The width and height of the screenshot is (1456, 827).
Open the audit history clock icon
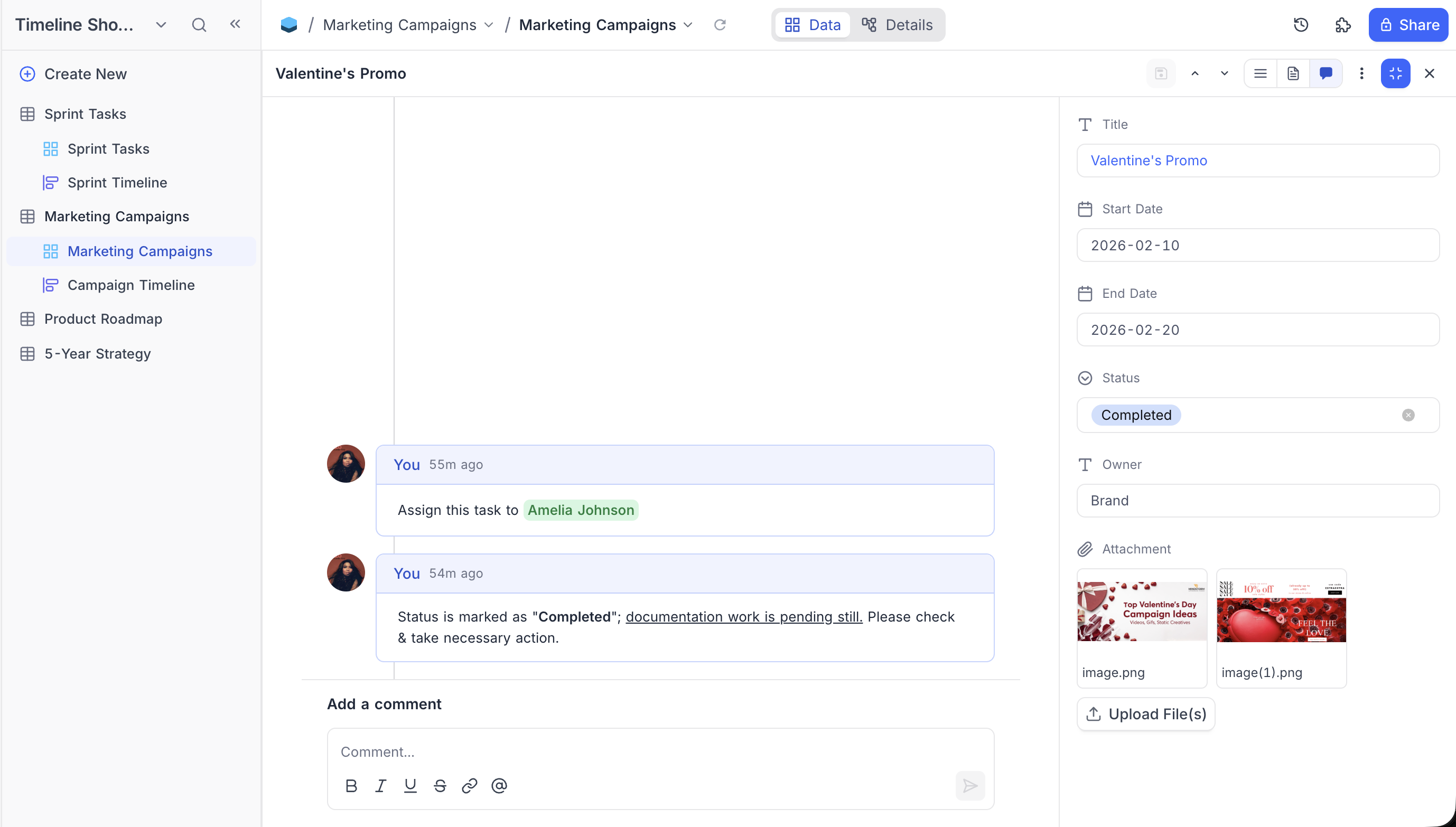[1301, 25]
